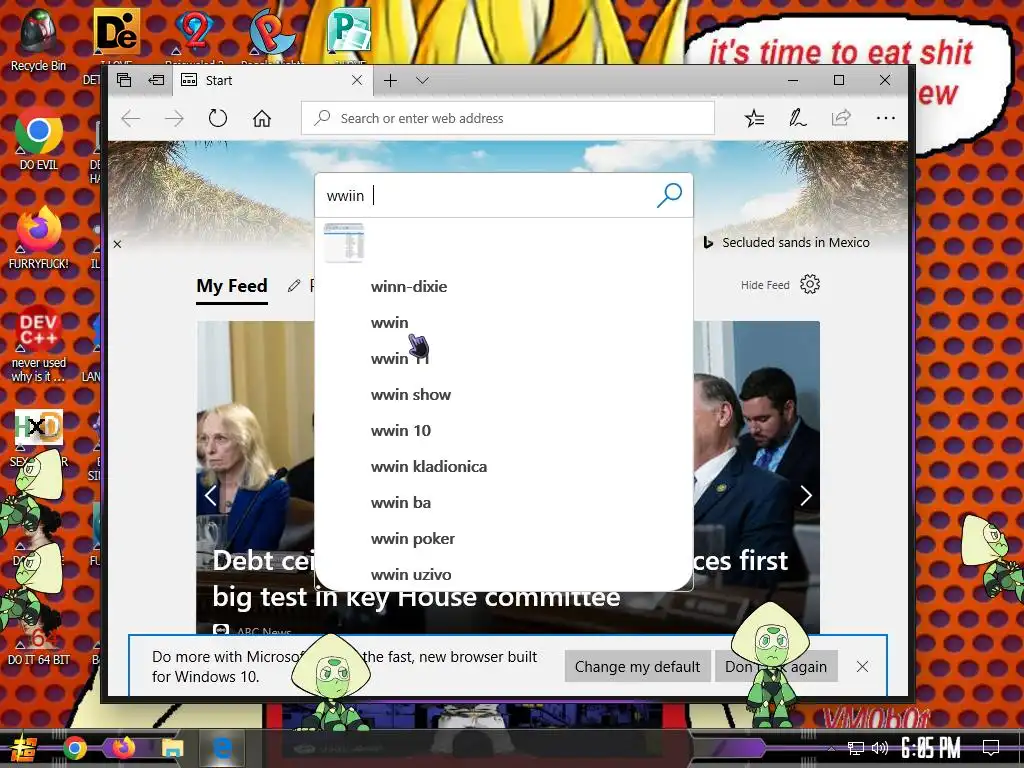Select the wwin show suggestion

[x=411, y=394]
